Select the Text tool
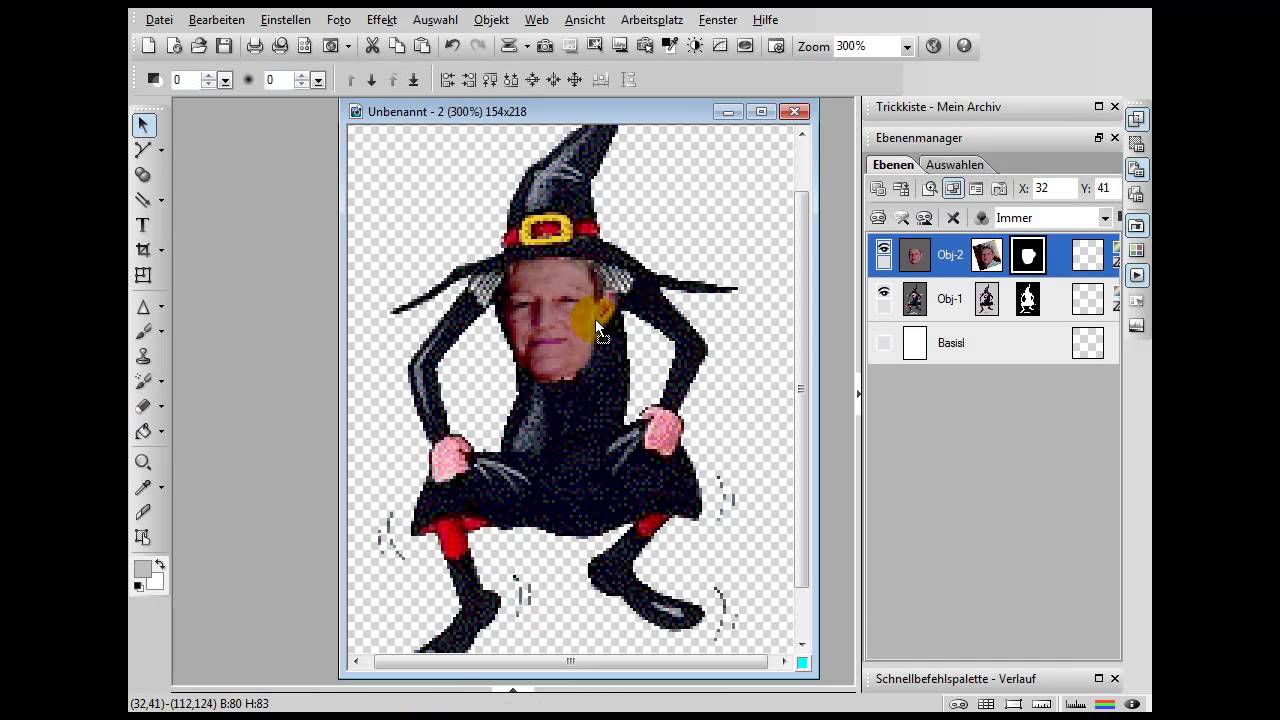 click(143, 225)
